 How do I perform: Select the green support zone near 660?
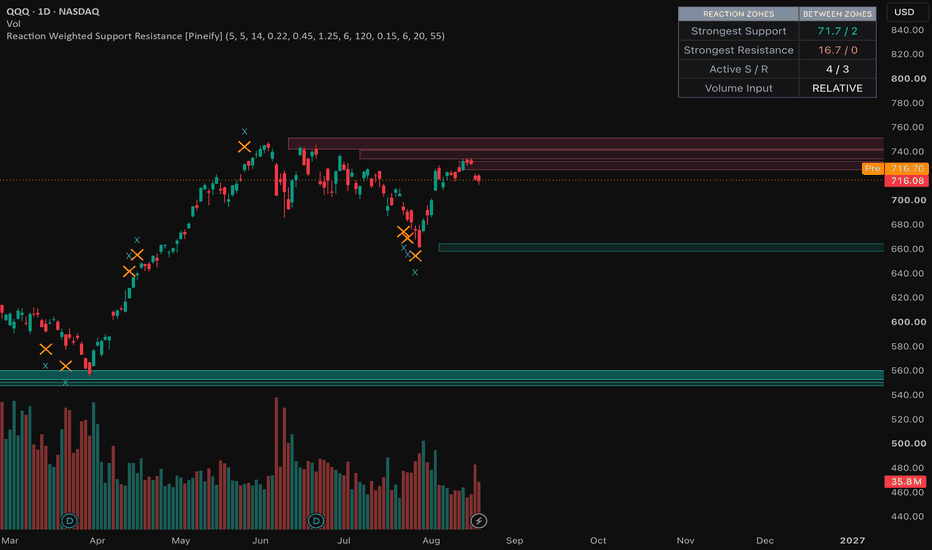click(x=661, y=247)
